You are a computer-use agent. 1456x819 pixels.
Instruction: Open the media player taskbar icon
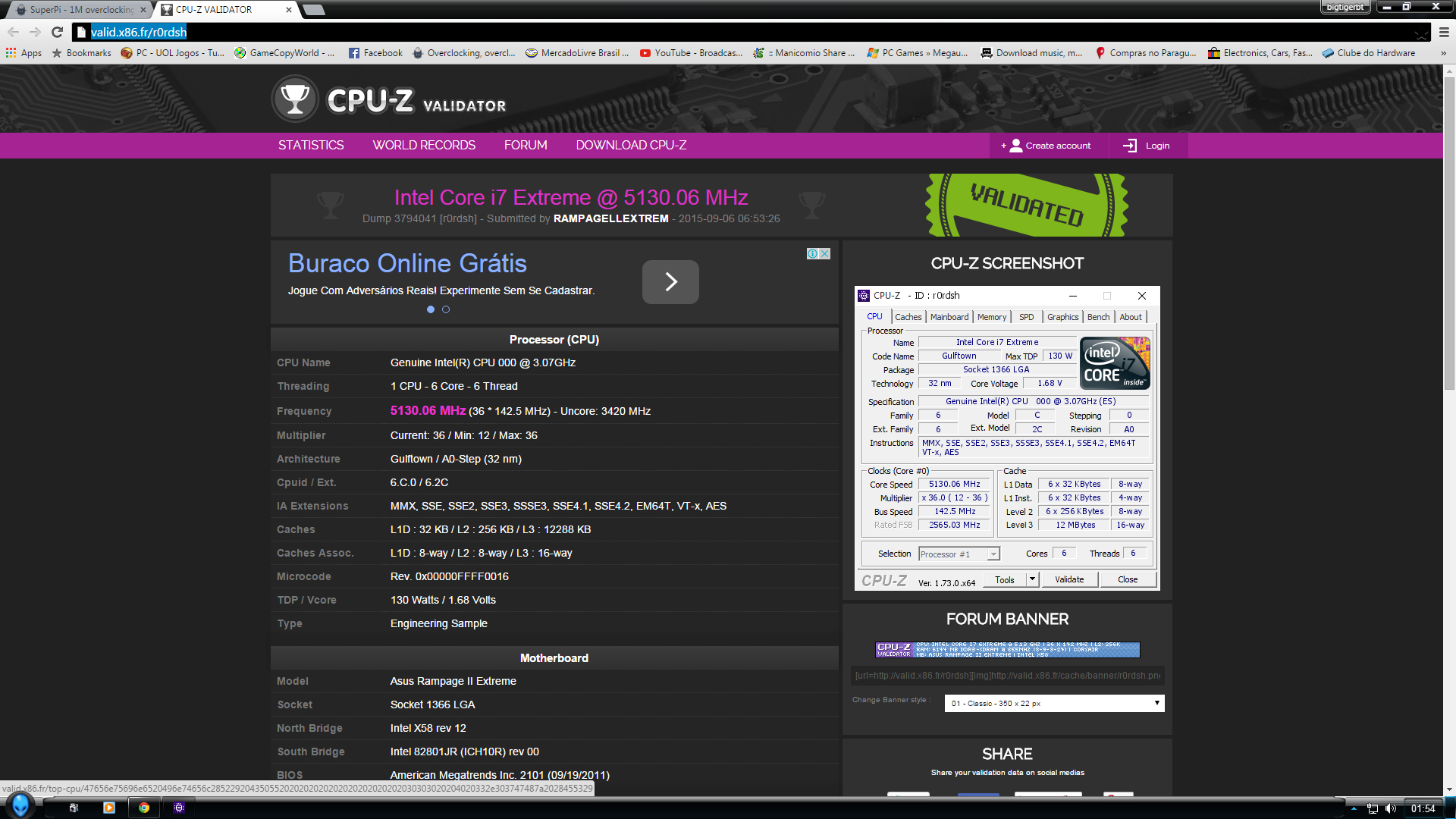[108, 808]
